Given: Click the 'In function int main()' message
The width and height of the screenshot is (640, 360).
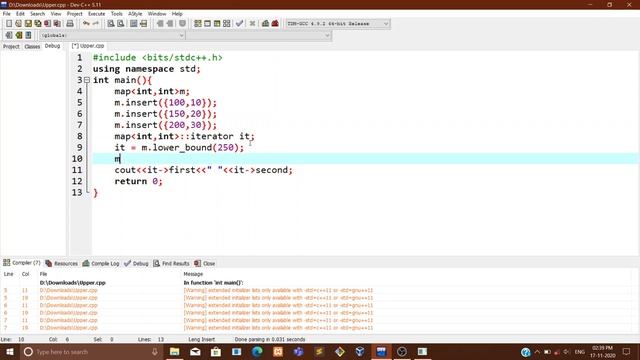Looking at the screenshot, I should coord(213,283).
